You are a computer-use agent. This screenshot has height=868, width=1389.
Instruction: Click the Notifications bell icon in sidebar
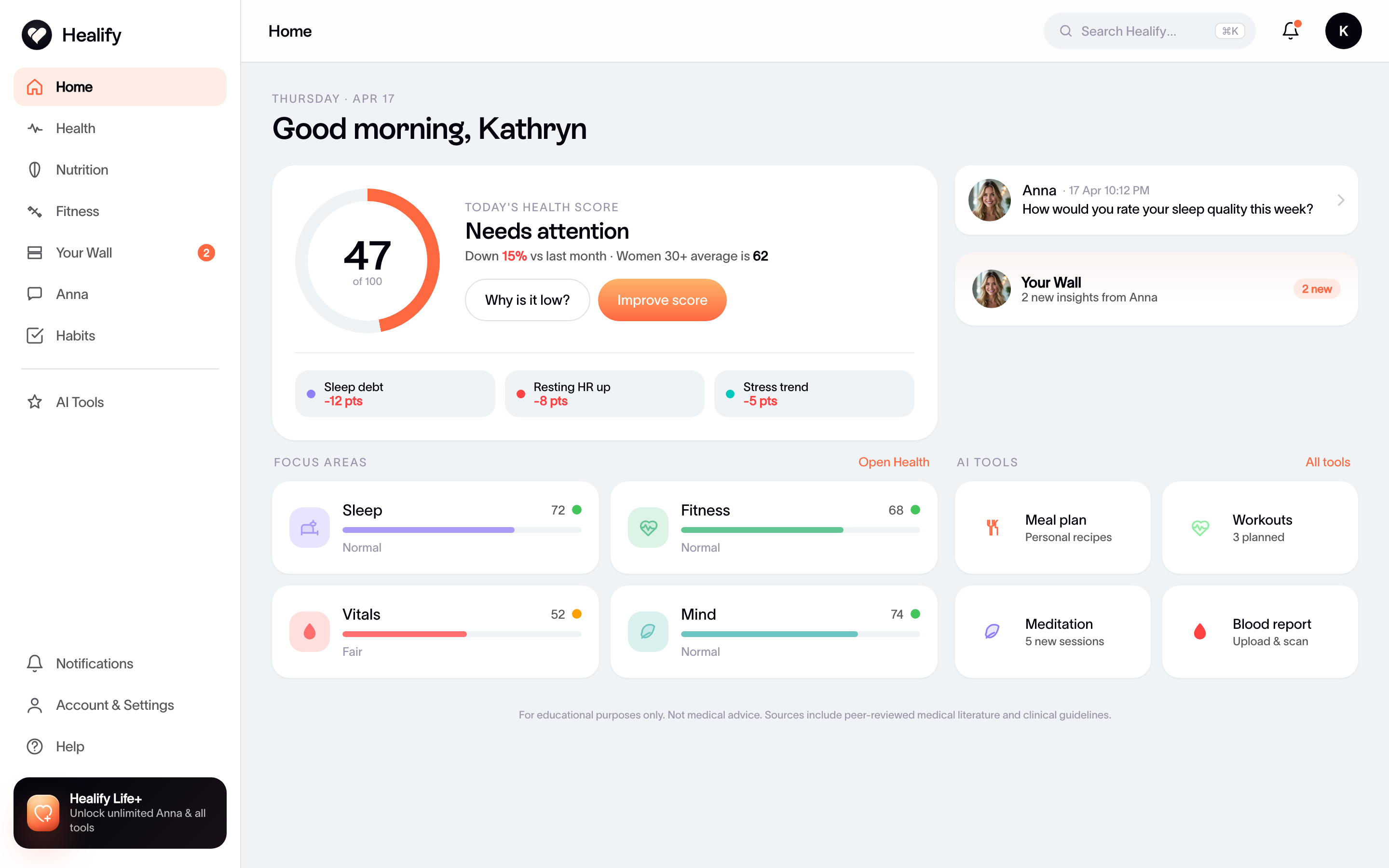[x=35, y=663]
